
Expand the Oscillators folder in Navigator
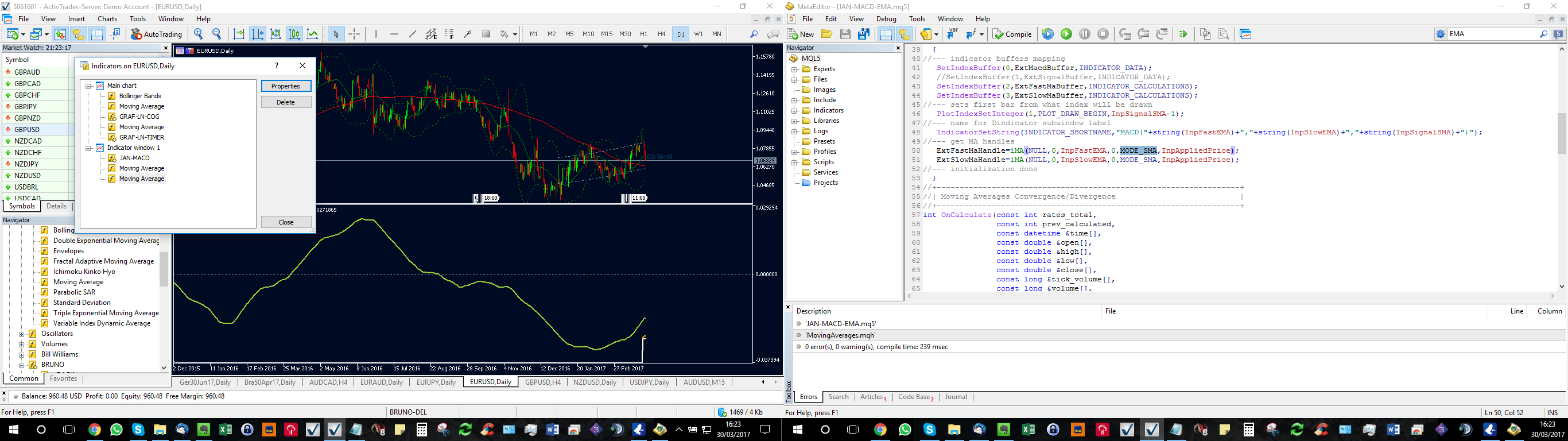[x=21, y=334]
